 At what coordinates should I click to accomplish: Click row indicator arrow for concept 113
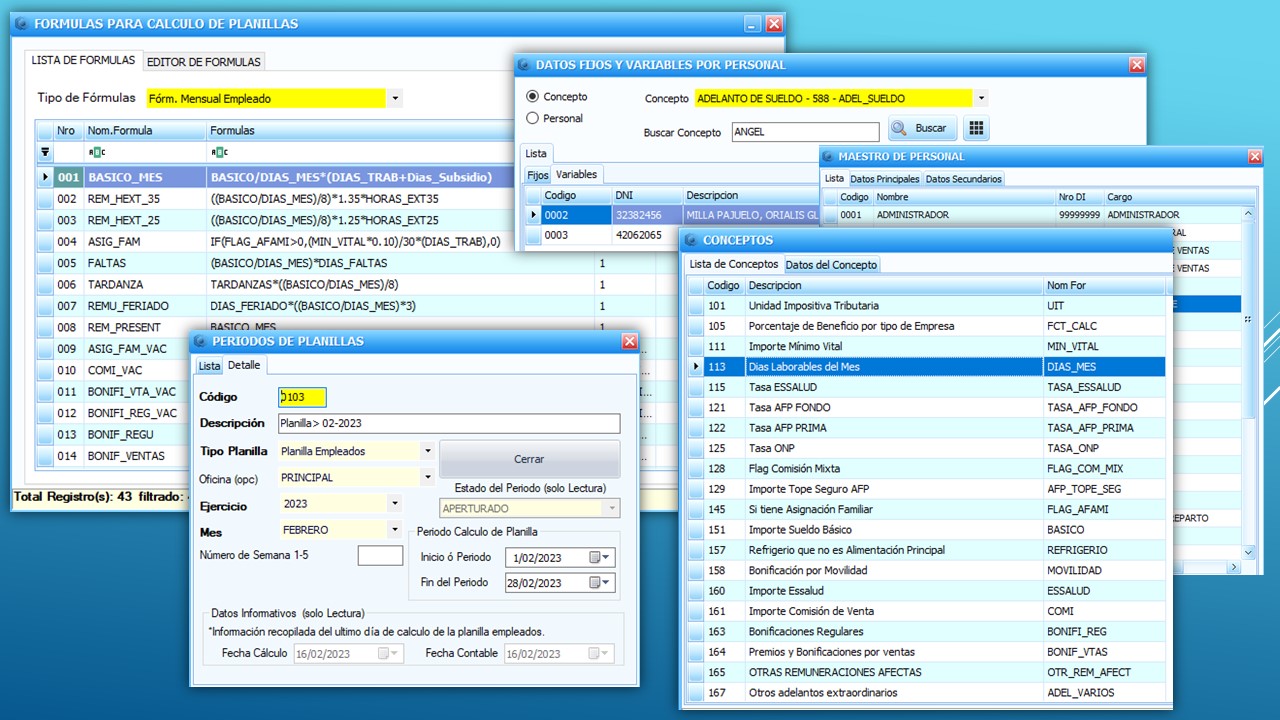point(696,367)
